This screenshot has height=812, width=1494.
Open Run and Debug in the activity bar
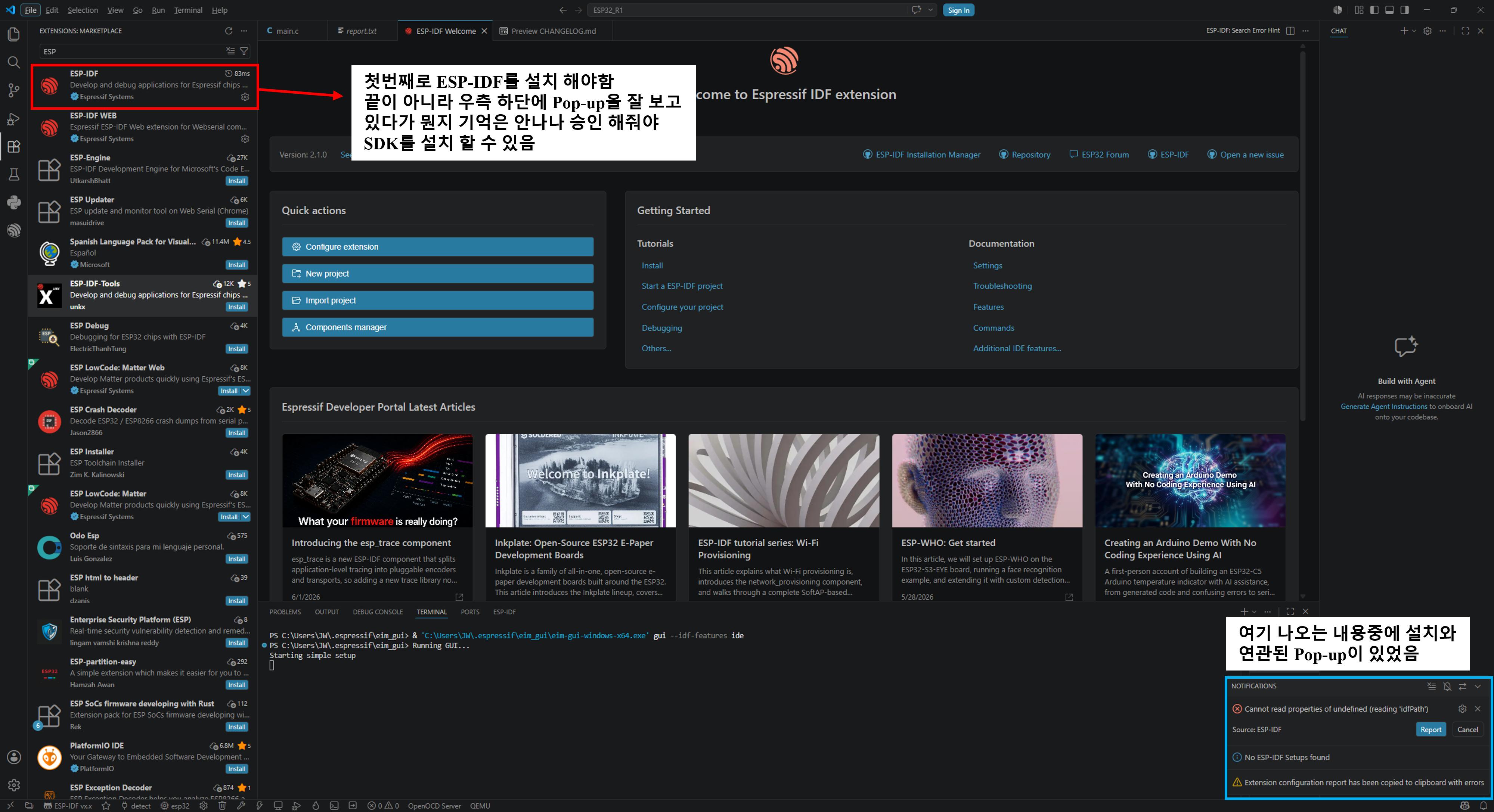click(x=13, y=119)
